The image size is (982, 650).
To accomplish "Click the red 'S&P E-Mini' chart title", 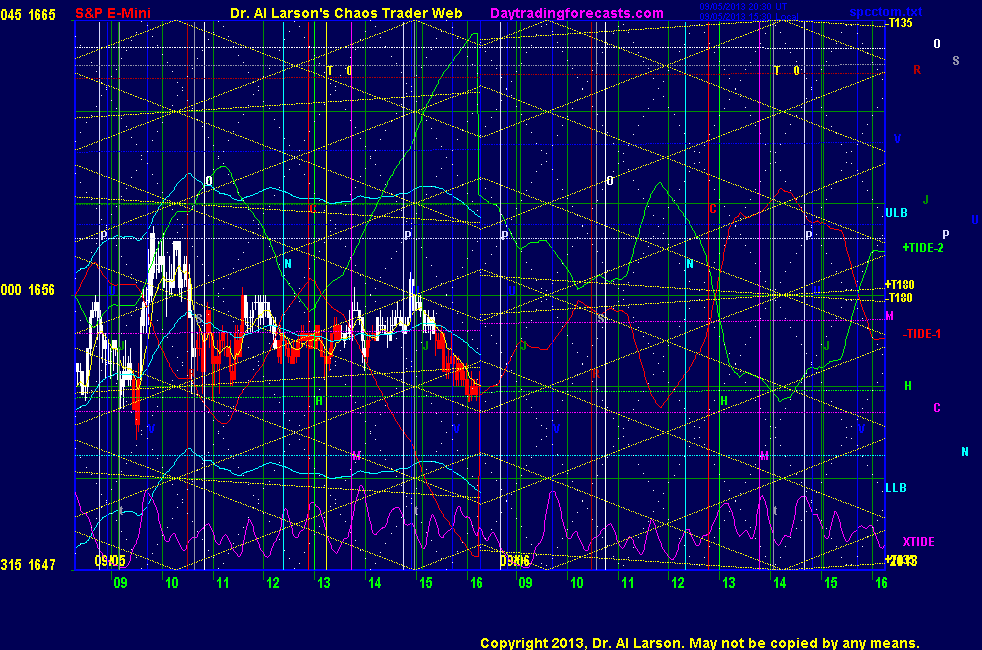I will (113, 13).
